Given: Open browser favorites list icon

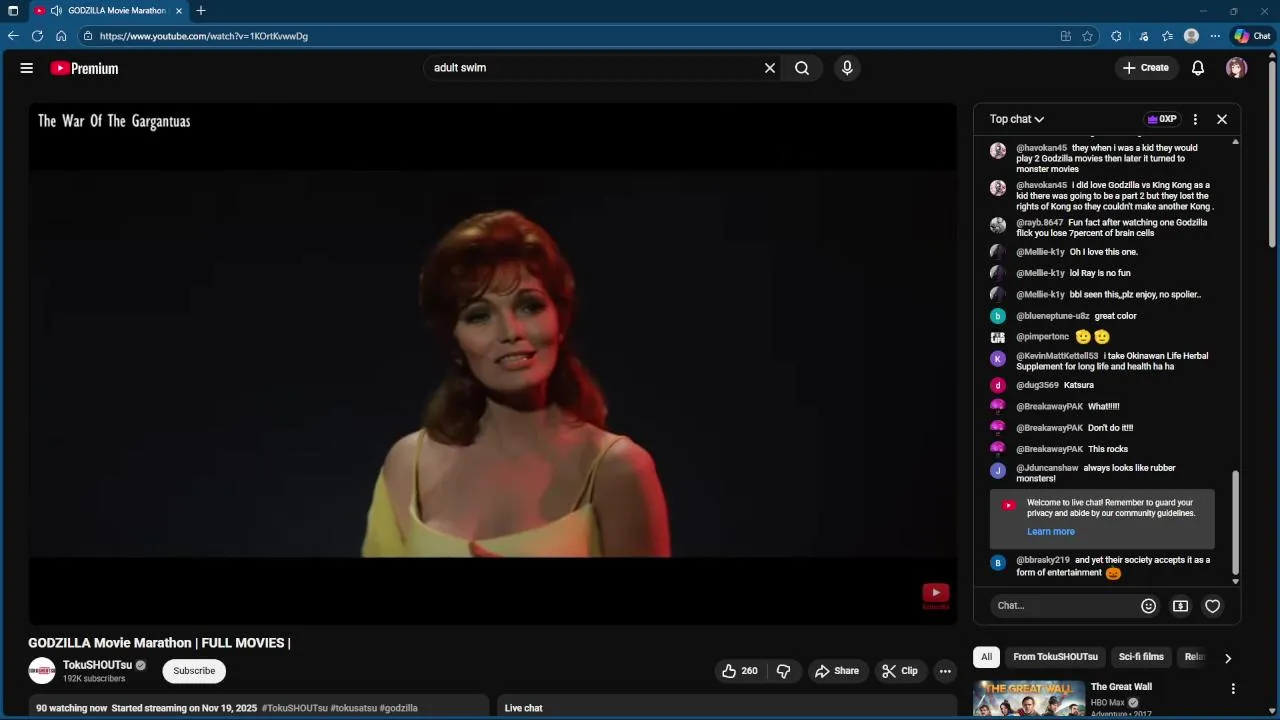Looking at the screenshot, I should [x=1167, y=36].
